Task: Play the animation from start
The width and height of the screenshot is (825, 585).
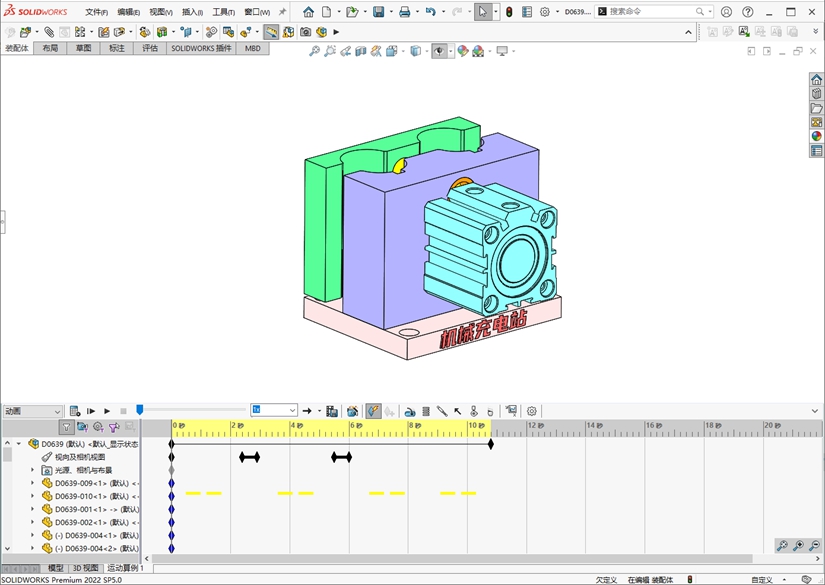Action: 91,411
